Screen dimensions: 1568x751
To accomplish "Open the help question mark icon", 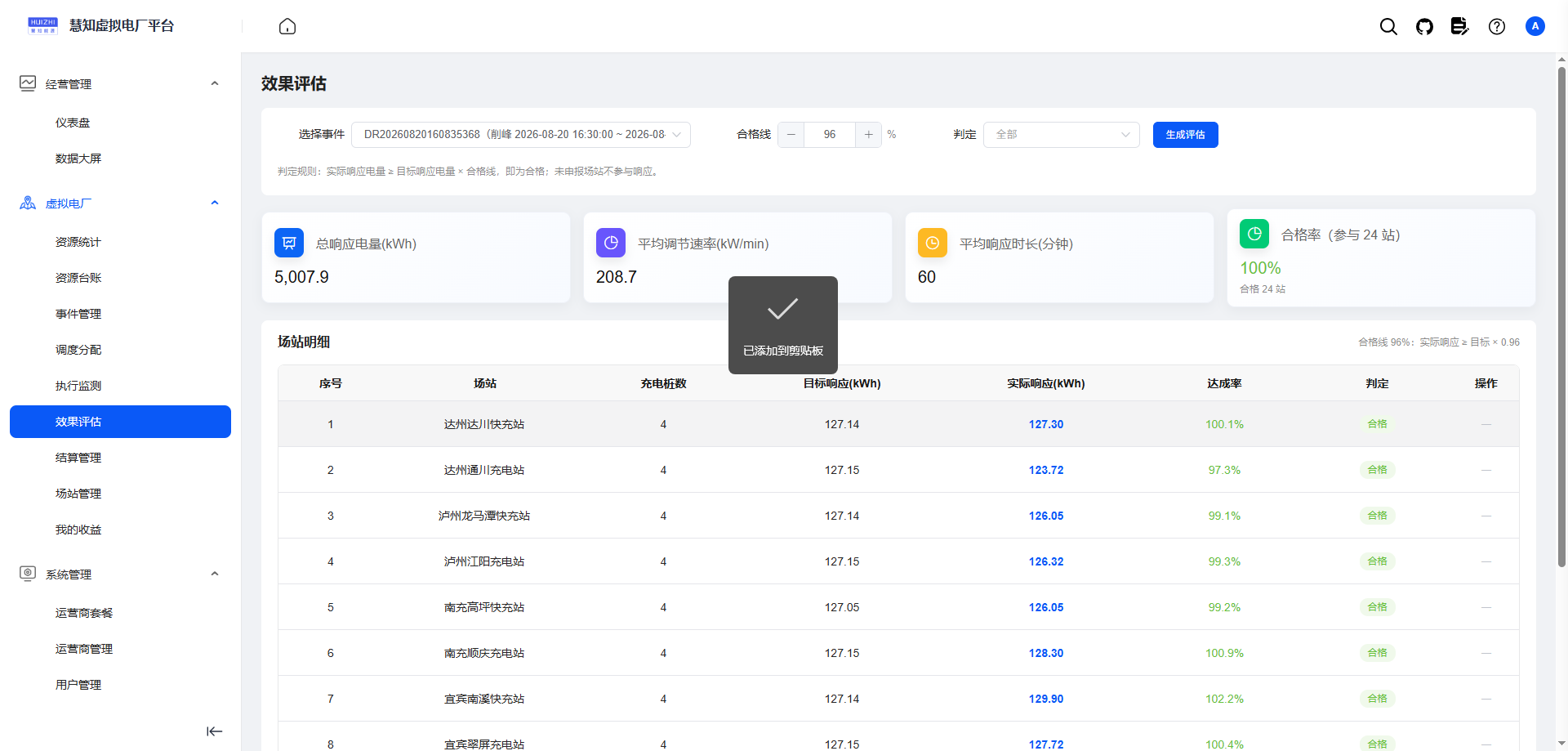I will click(x=1497, y=26).
